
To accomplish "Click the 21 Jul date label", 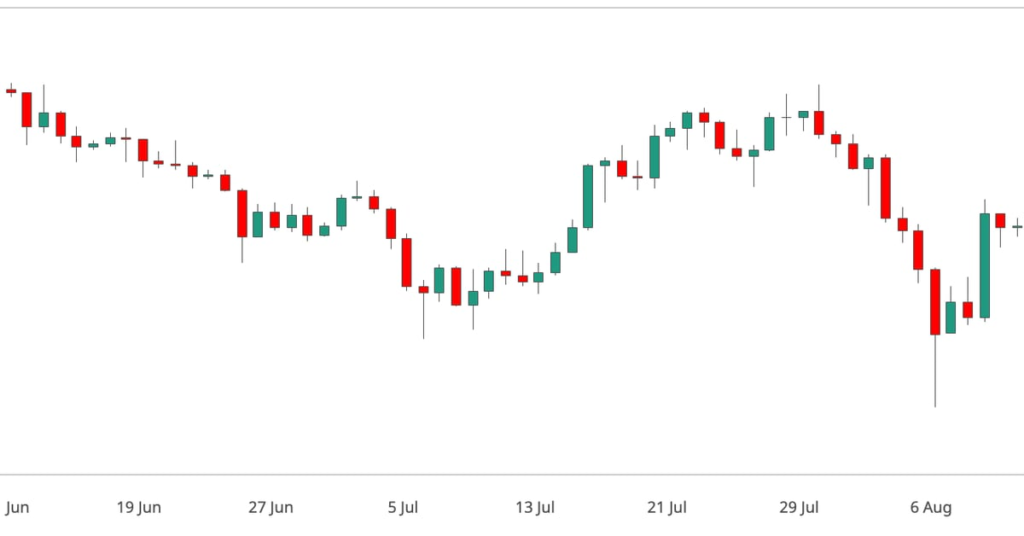I will point(667,507).
